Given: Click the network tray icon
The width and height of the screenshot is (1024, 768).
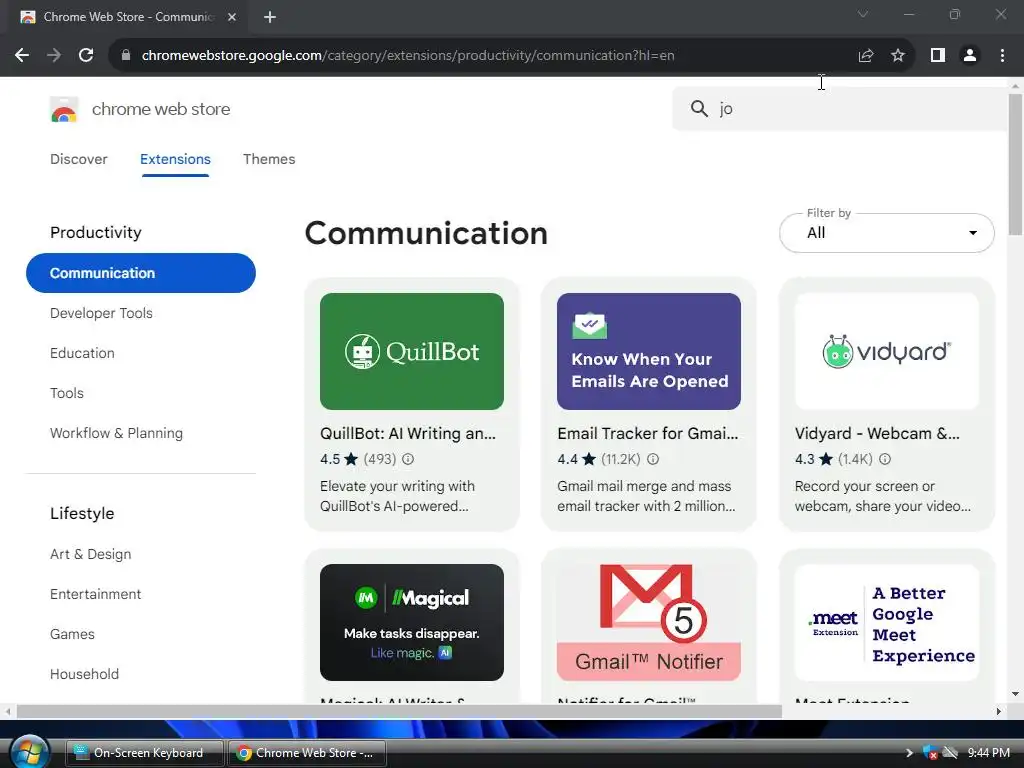Looking at the screenshot, I should 950,753.
